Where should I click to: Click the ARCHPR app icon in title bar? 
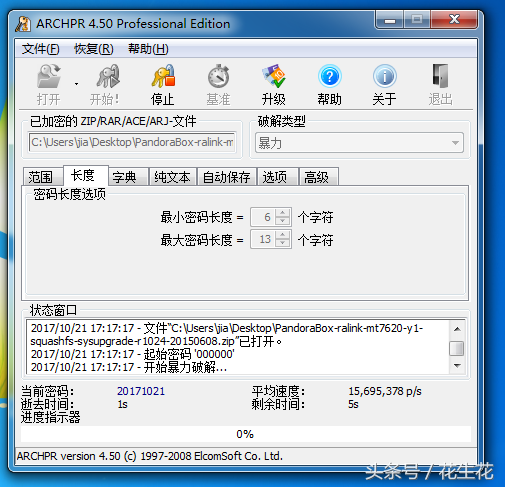23,24
